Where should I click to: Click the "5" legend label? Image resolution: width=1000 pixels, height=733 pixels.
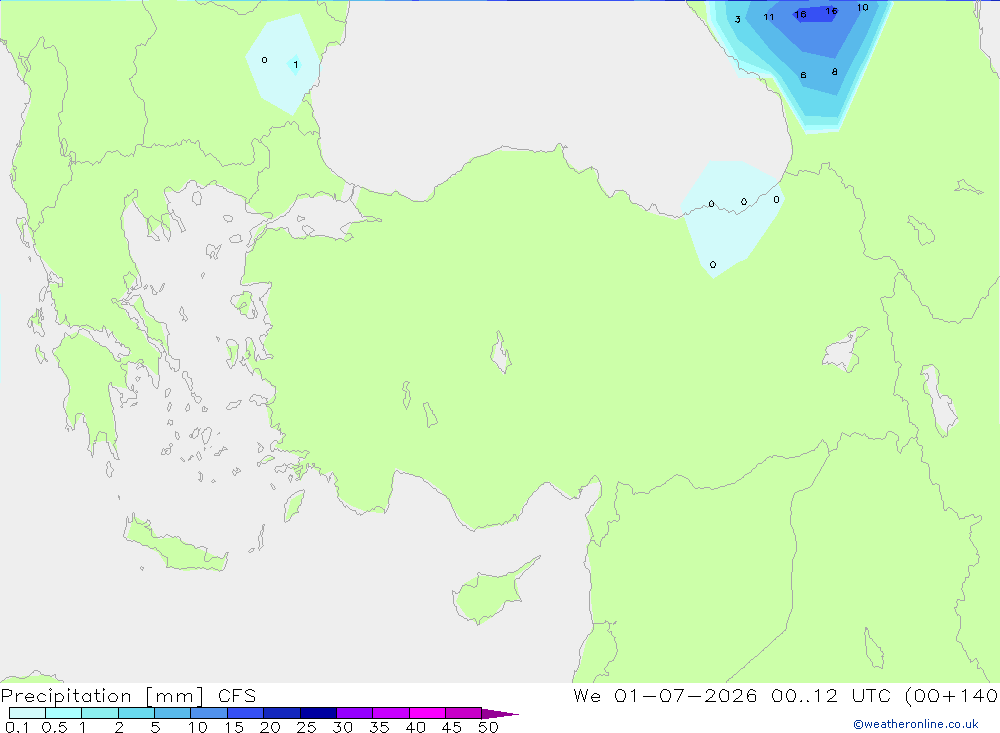click(x=155, y=727)
